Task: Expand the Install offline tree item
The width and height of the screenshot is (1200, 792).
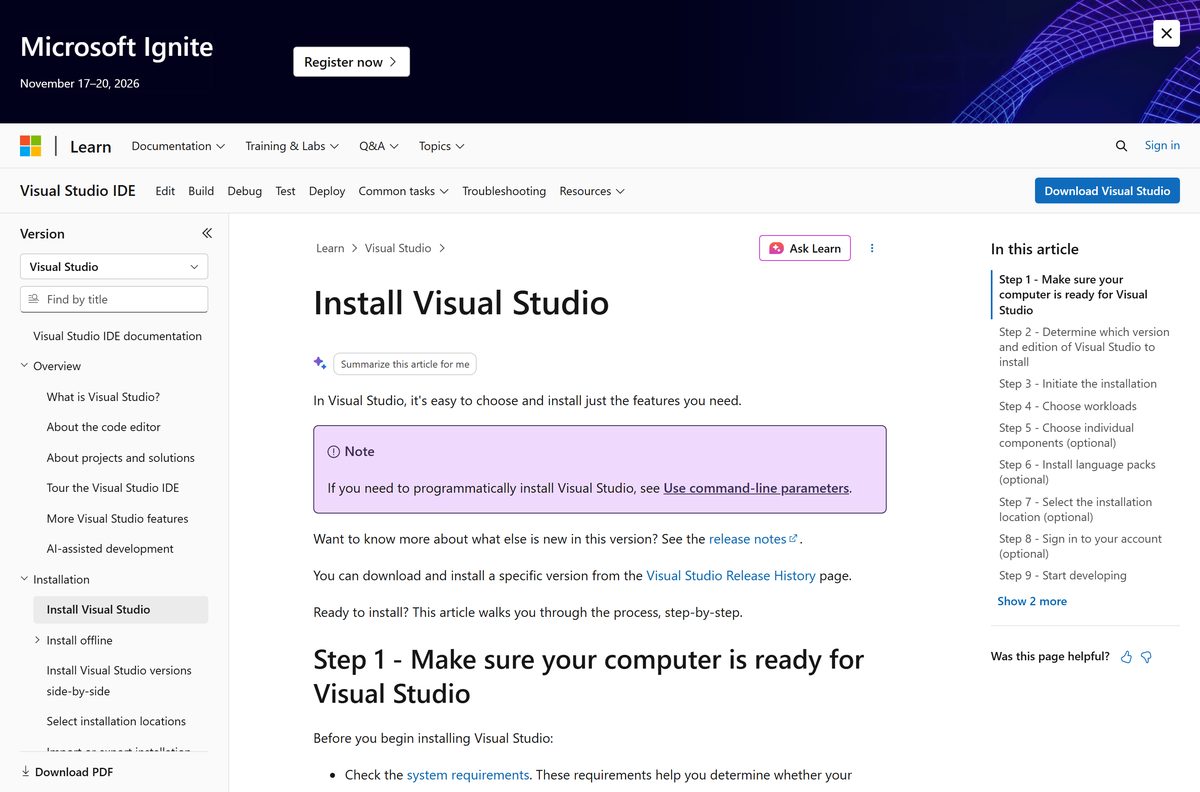Action: click(x=38, y=640)
